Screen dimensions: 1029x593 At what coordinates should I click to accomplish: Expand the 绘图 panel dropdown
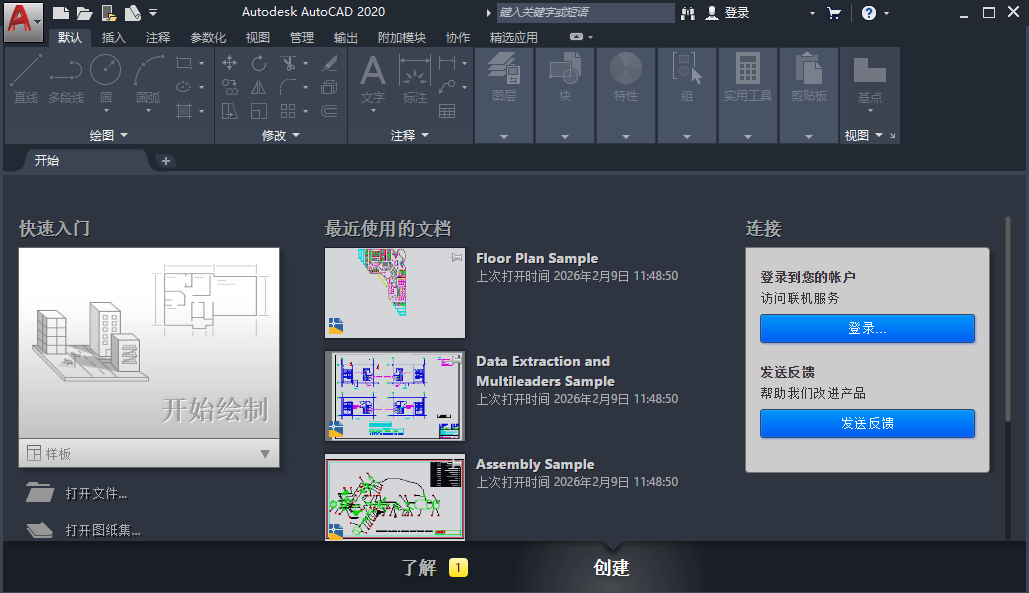(x=123, y=135)
